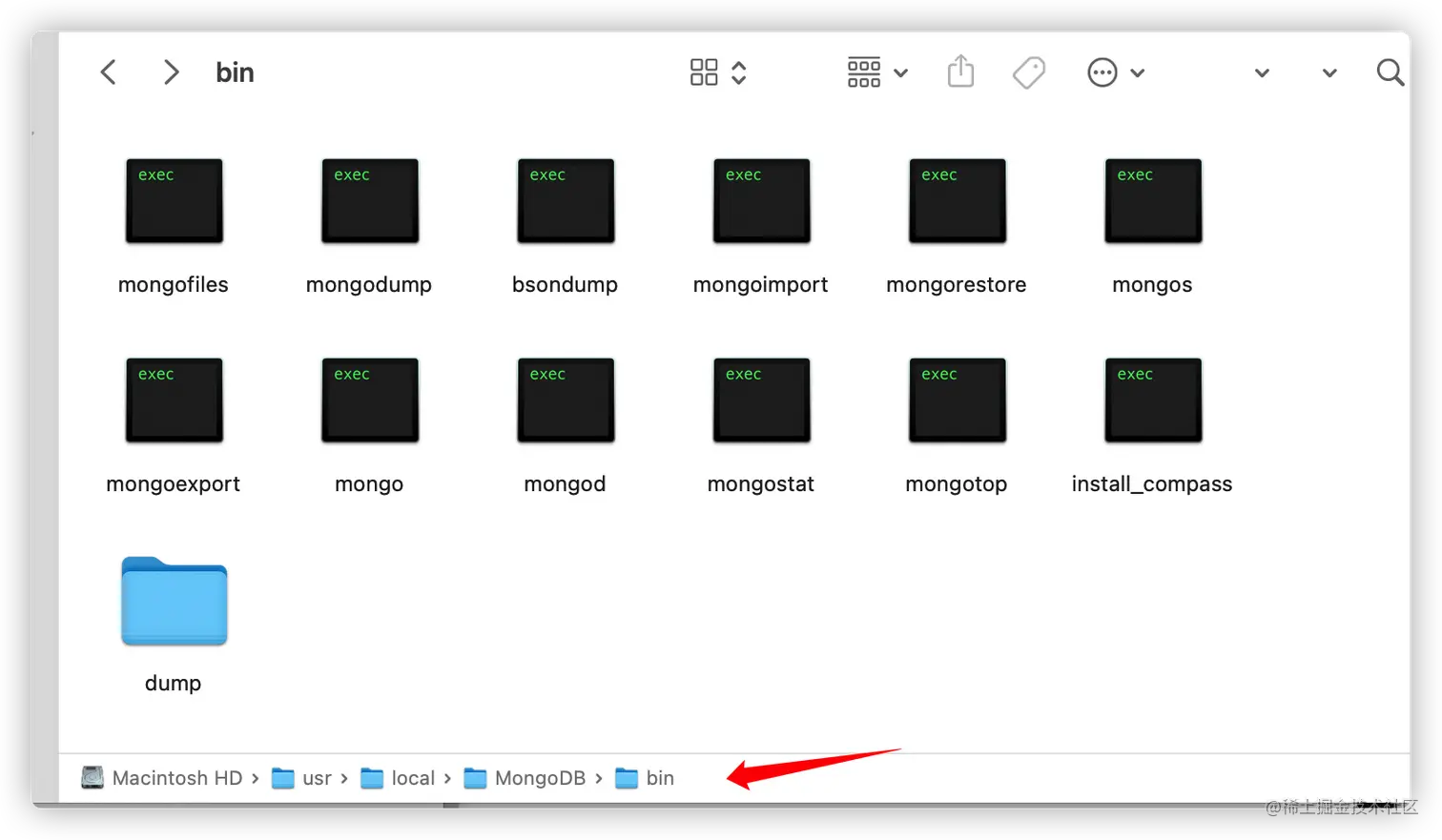
Task: Select the mongotop executable icon
Action: pyautogui.click(x=958, y=400)
